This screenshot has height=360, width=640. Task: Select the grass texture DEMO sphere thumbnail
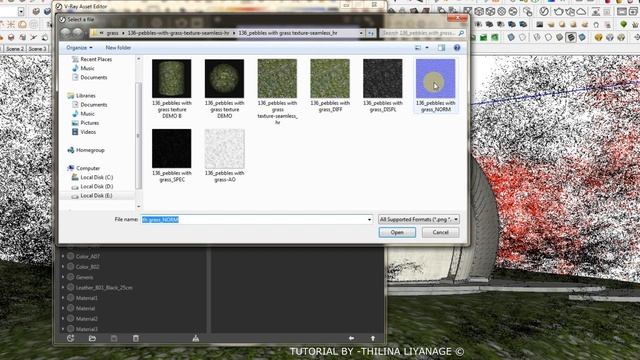[224, 78]
